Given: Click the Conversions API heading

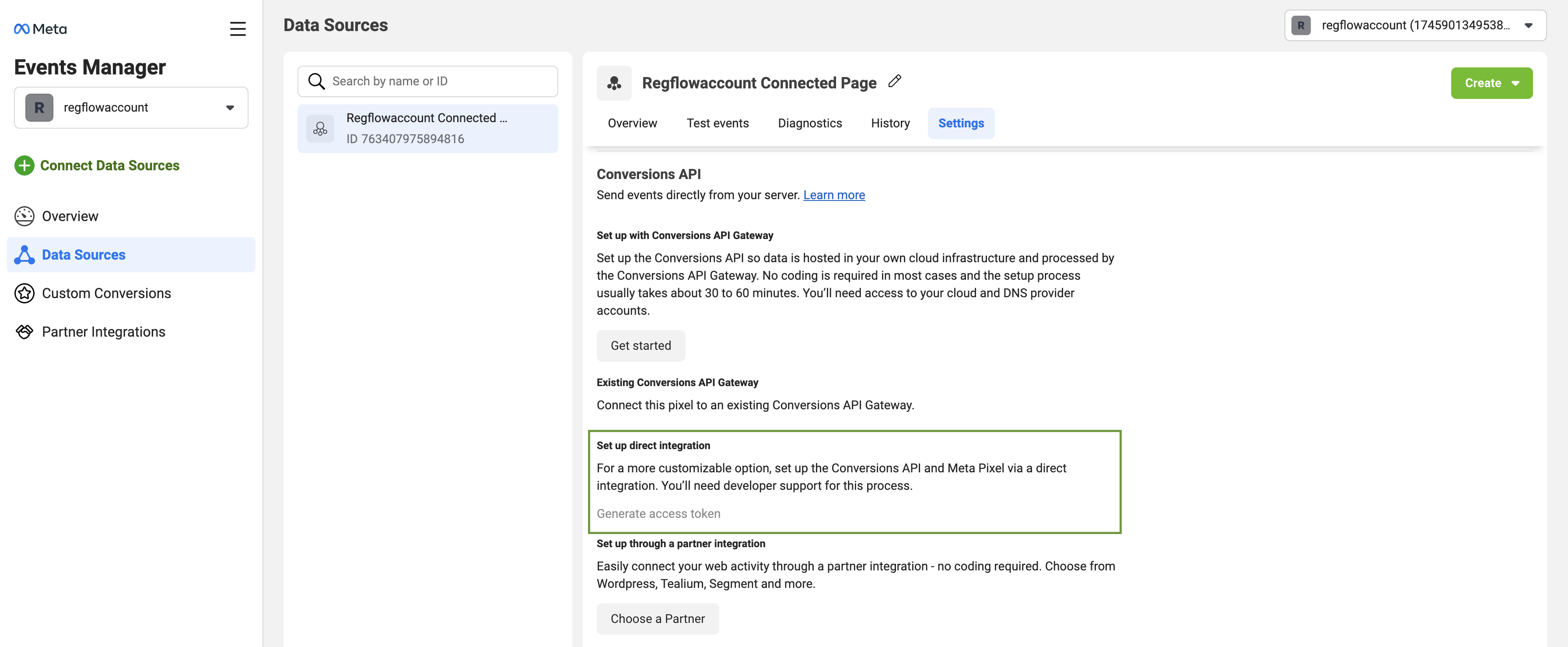Looking at the screenshot, I should [649, 174].
